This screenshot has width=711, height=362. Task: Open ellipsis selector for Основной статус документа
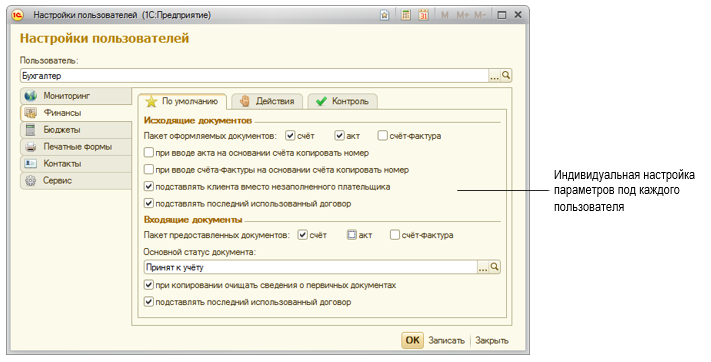click(x=483, y=267)
